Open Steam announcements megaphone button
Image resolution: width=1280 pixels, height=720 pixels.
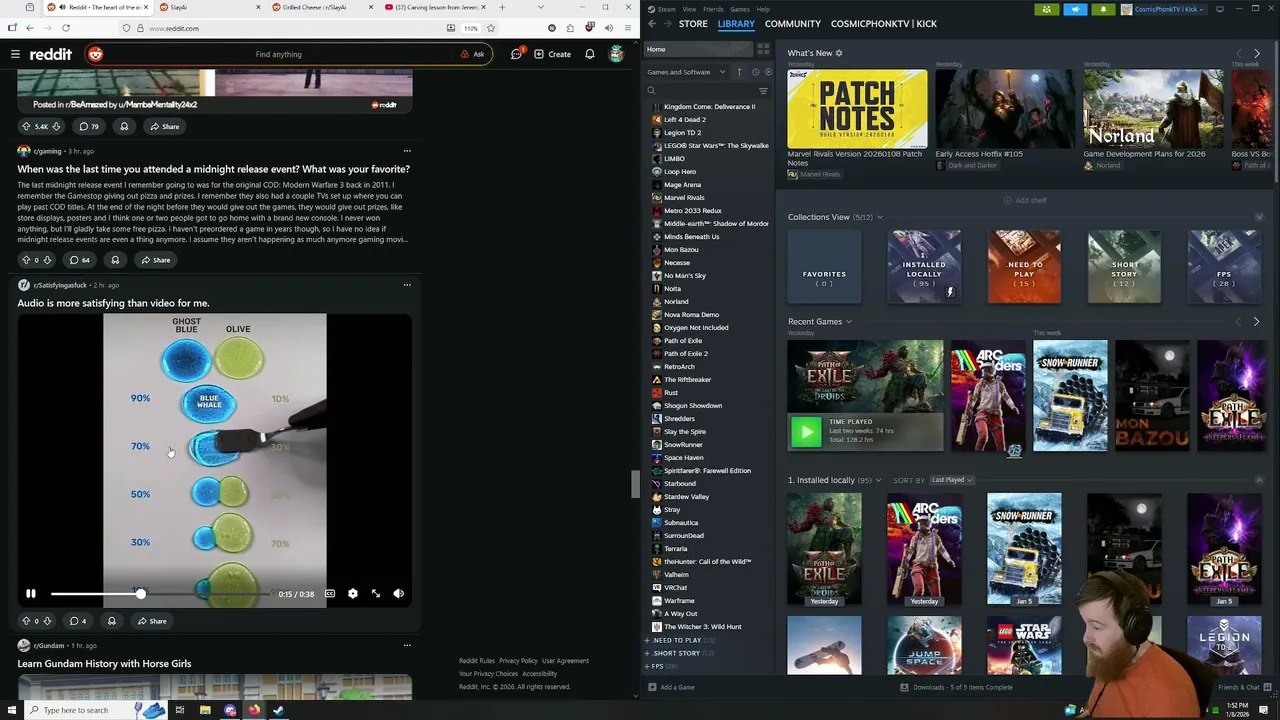click(x=1075, y=9)
